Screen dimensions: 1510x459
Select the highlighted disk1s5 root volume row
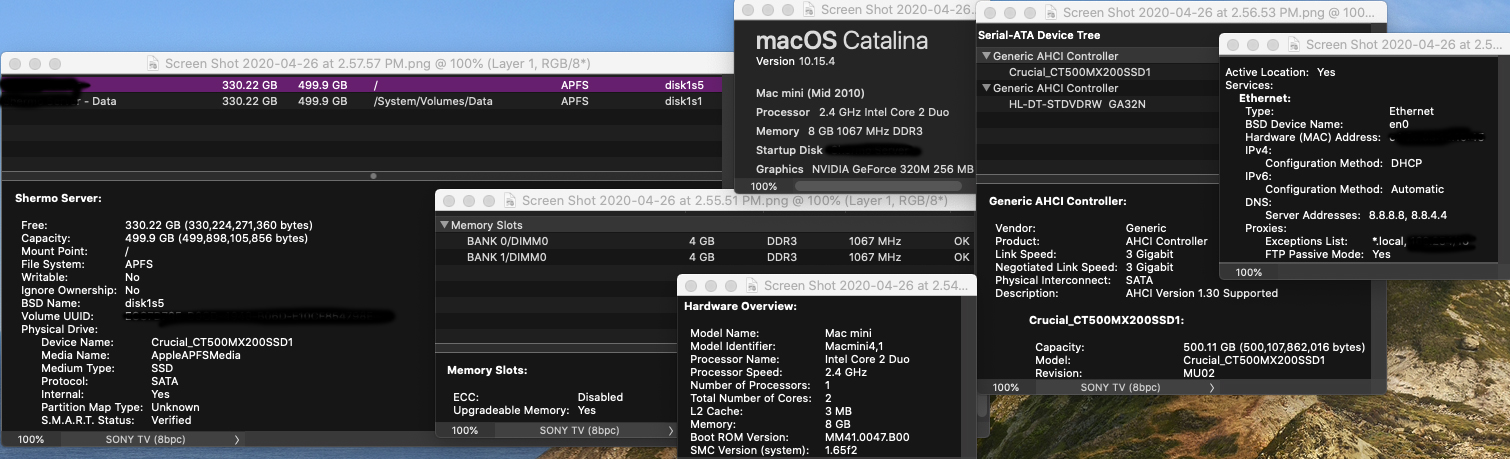[361, 85]
